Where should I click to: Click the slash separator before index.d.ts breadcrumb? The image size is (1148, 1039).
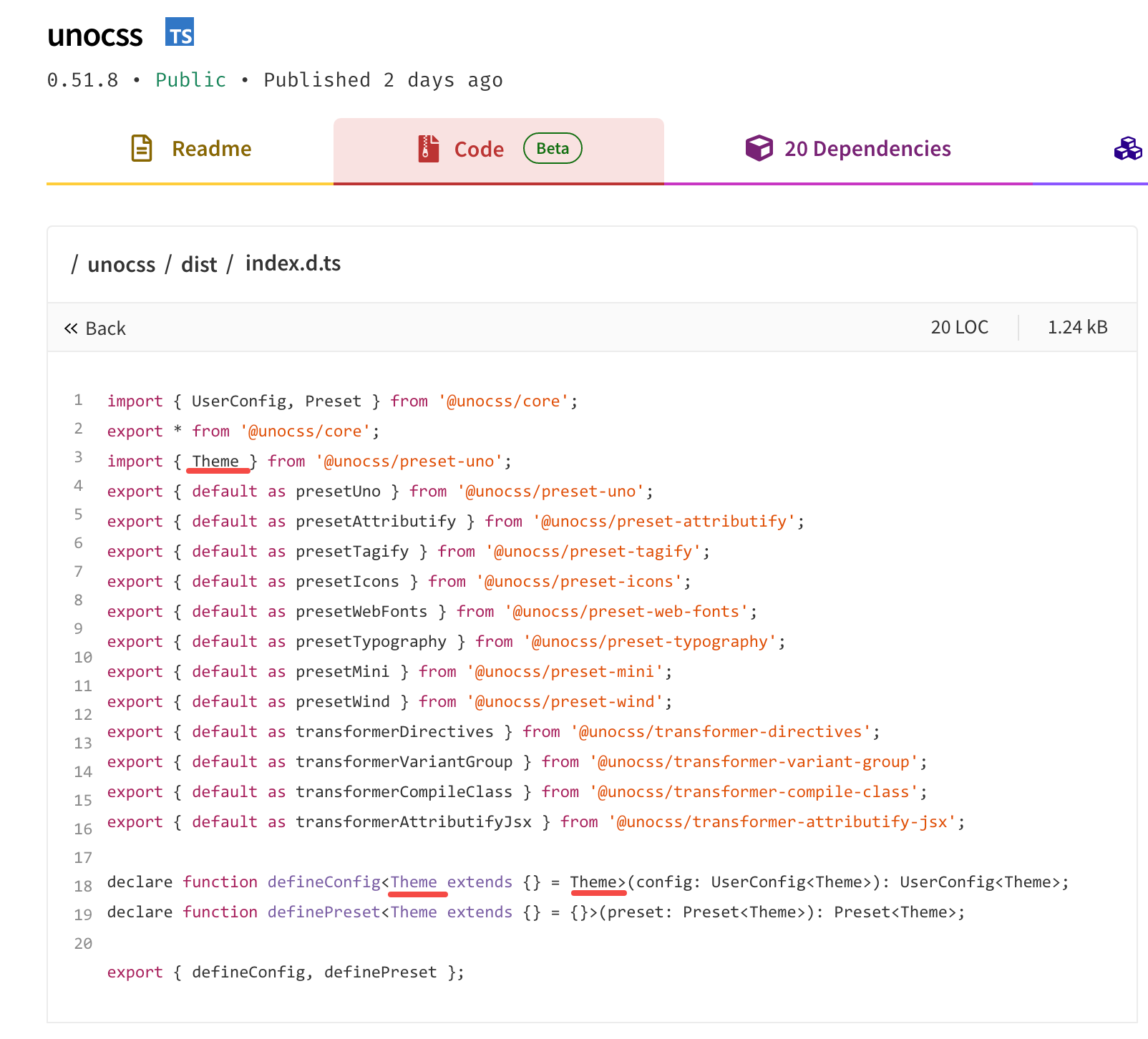coord(229,263)
